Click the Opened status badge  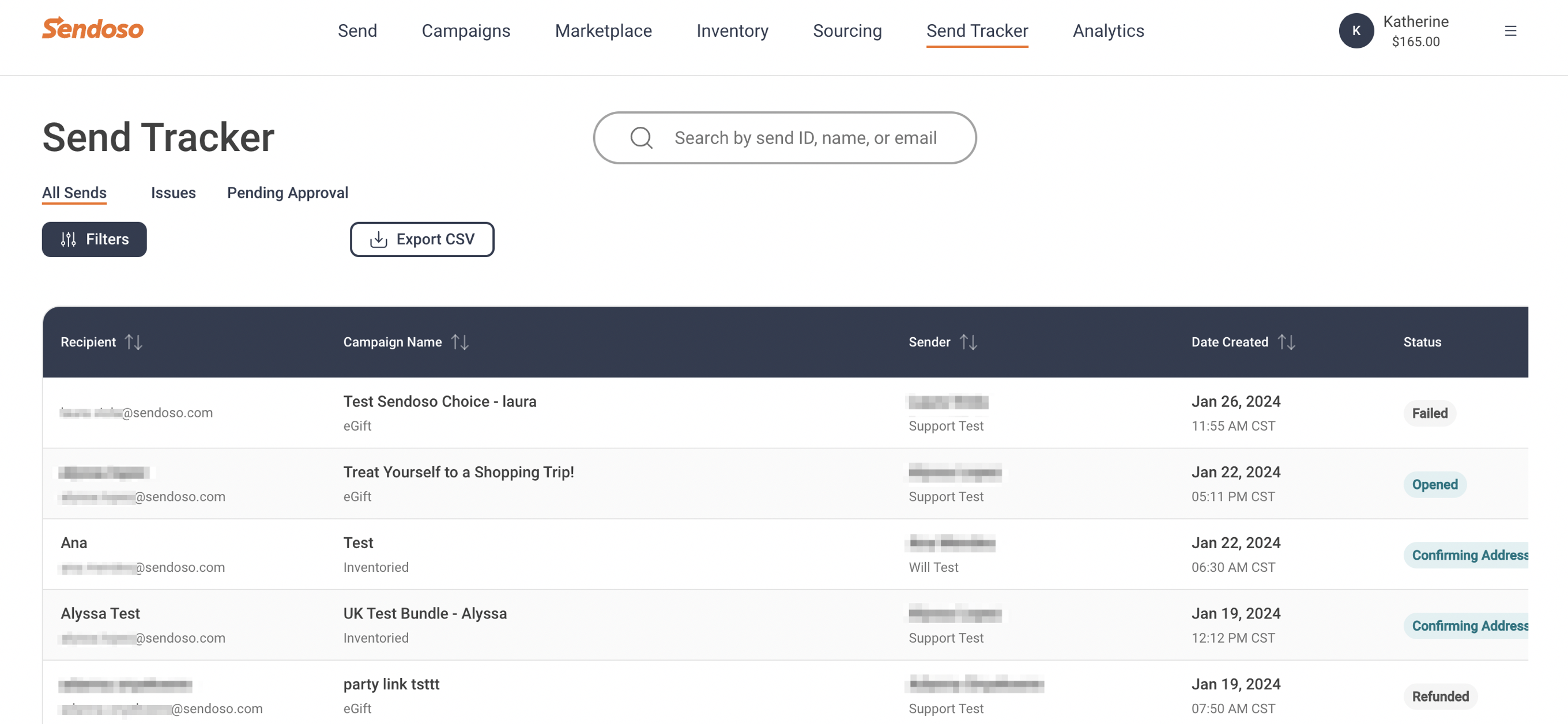[x=1434, y=484]
